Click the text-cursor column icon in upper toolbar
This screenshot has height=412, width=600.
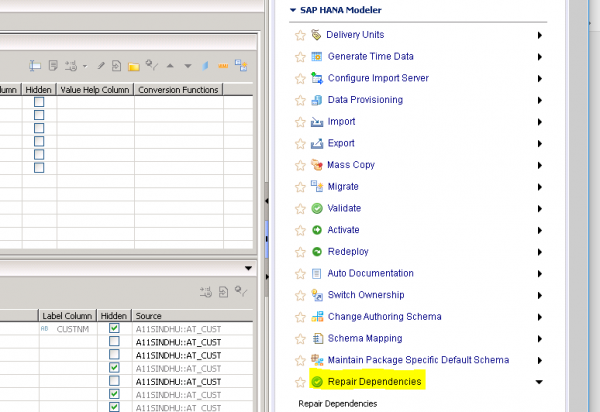pyautogui.click(x=35, y=66)
